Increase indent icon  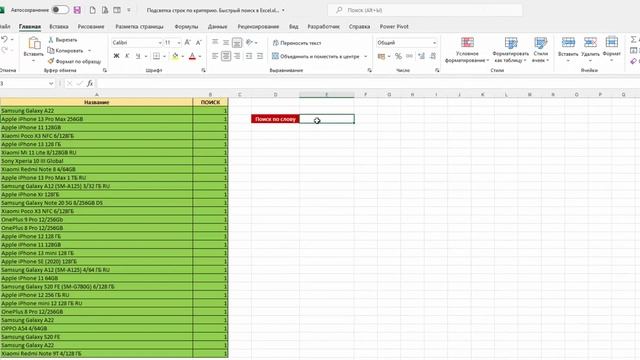coord(260,56)
